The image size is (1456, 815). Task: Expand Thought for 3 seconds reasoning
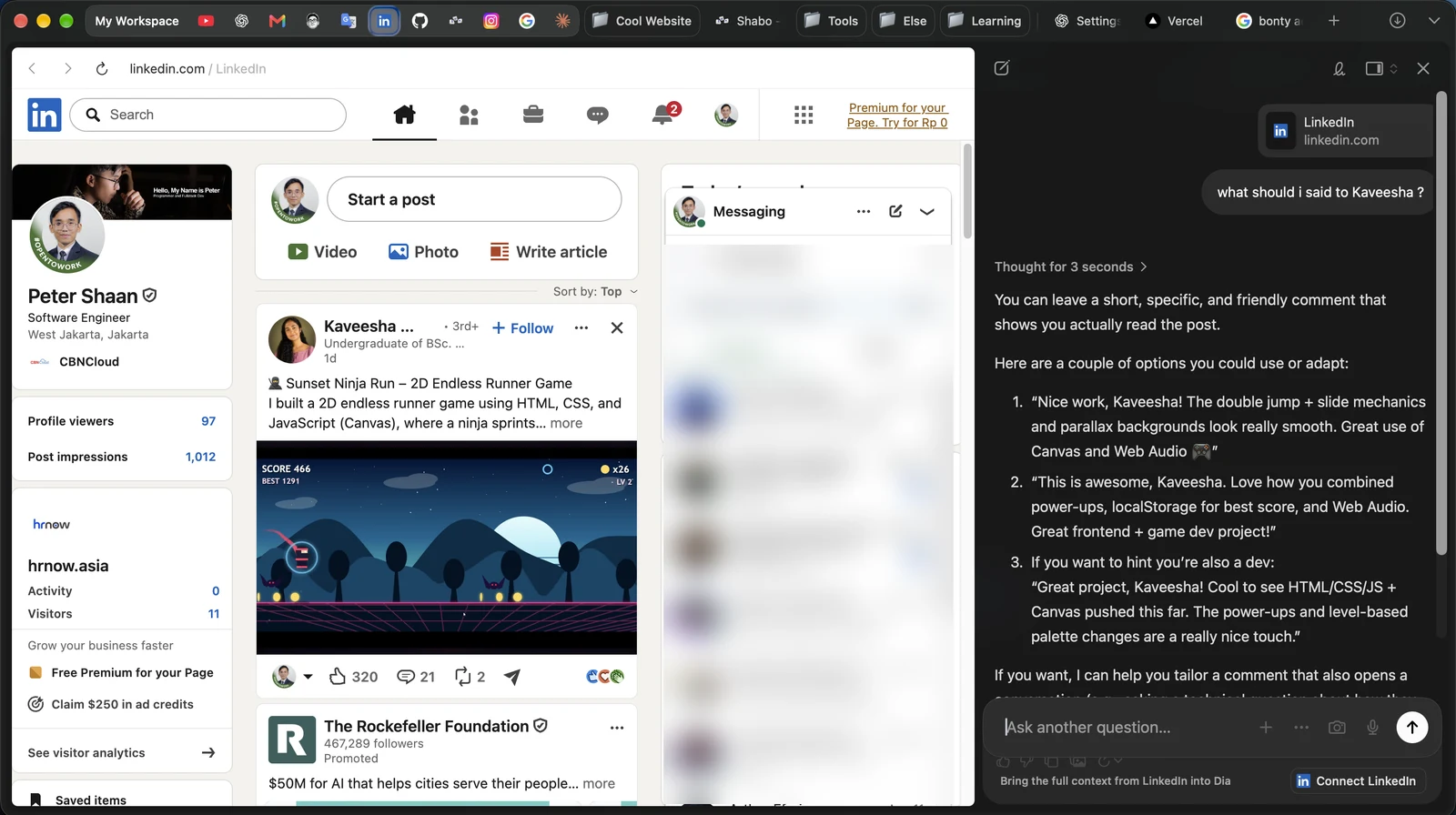click(x=1070, y=267)
